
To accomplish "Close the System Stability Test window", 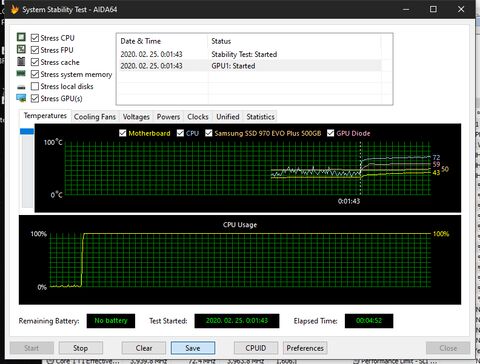I will pos(461,9).
